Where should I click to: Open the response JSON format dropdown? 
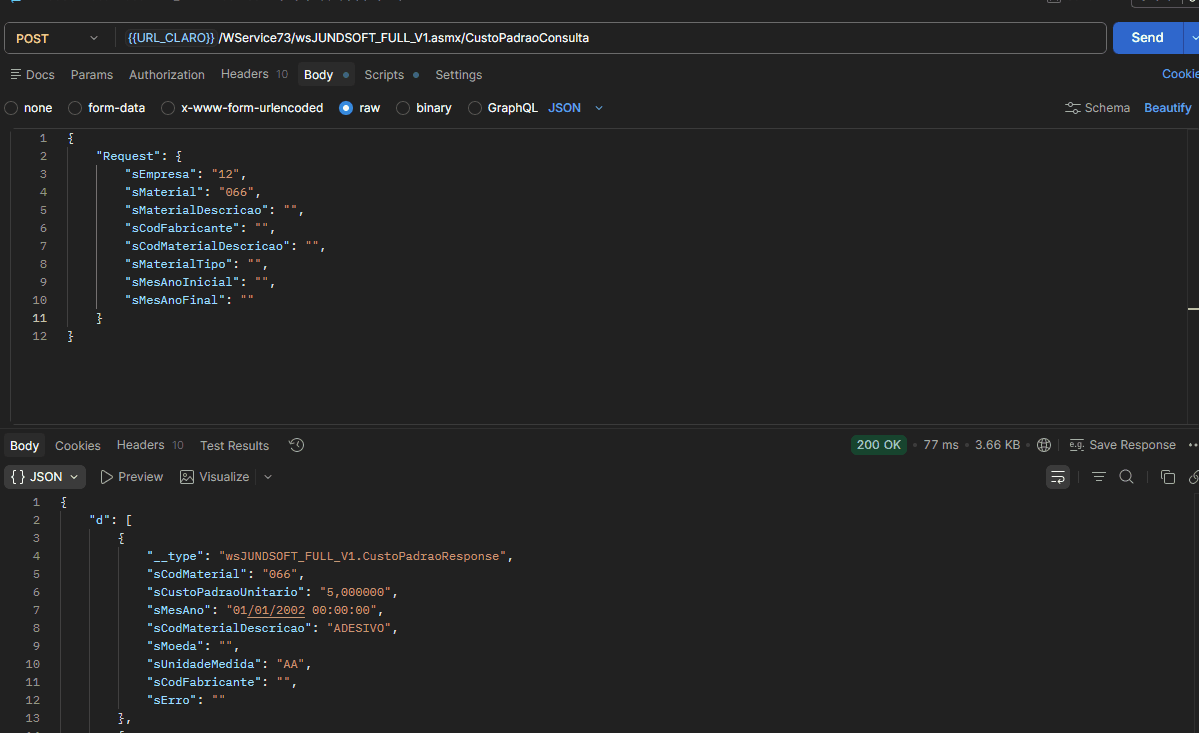pos(45,477)
